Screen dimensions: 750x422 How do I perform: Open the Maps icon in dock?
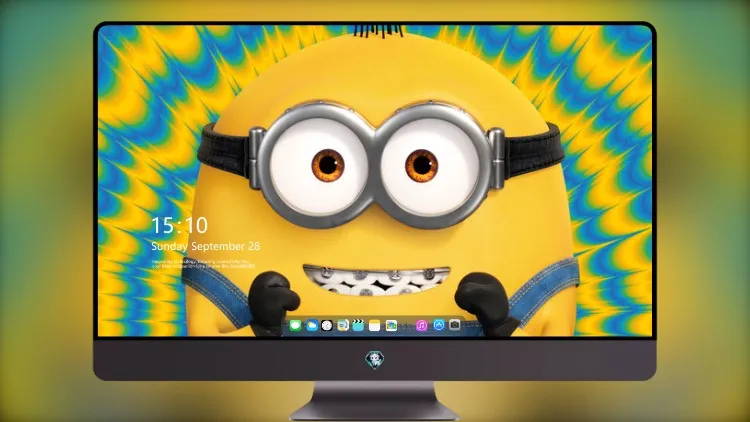point(342,326)
